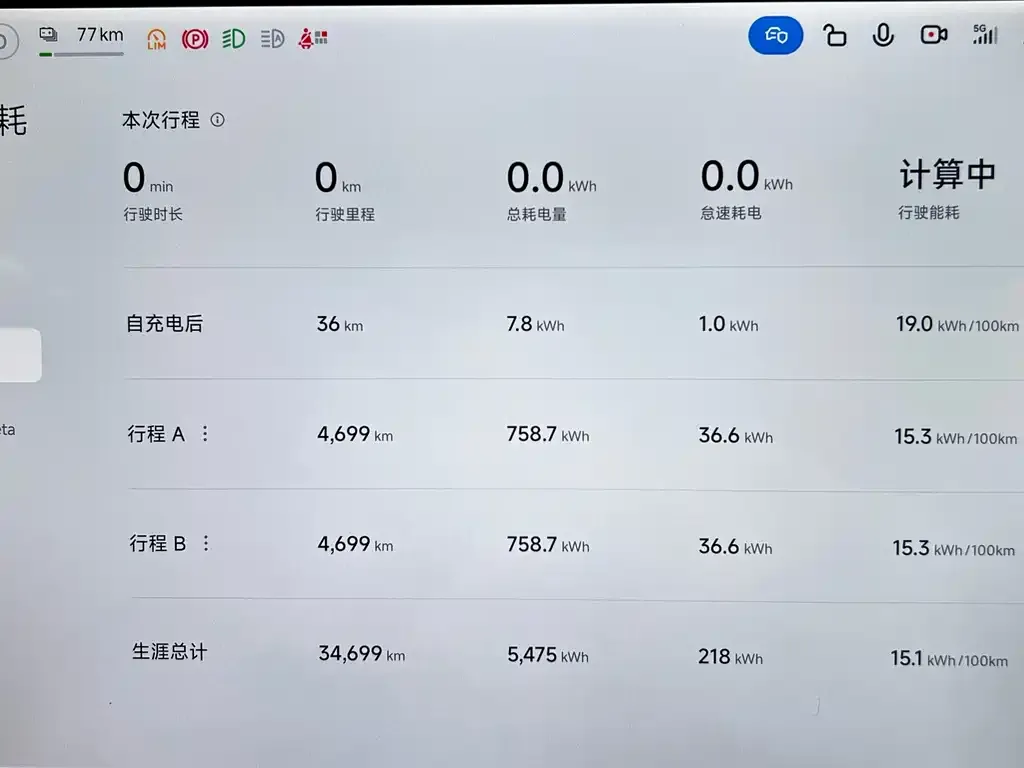Tap the green low-beam headlight icon
The height and width of the screenshot is (768, 1024).
(233, 39)
